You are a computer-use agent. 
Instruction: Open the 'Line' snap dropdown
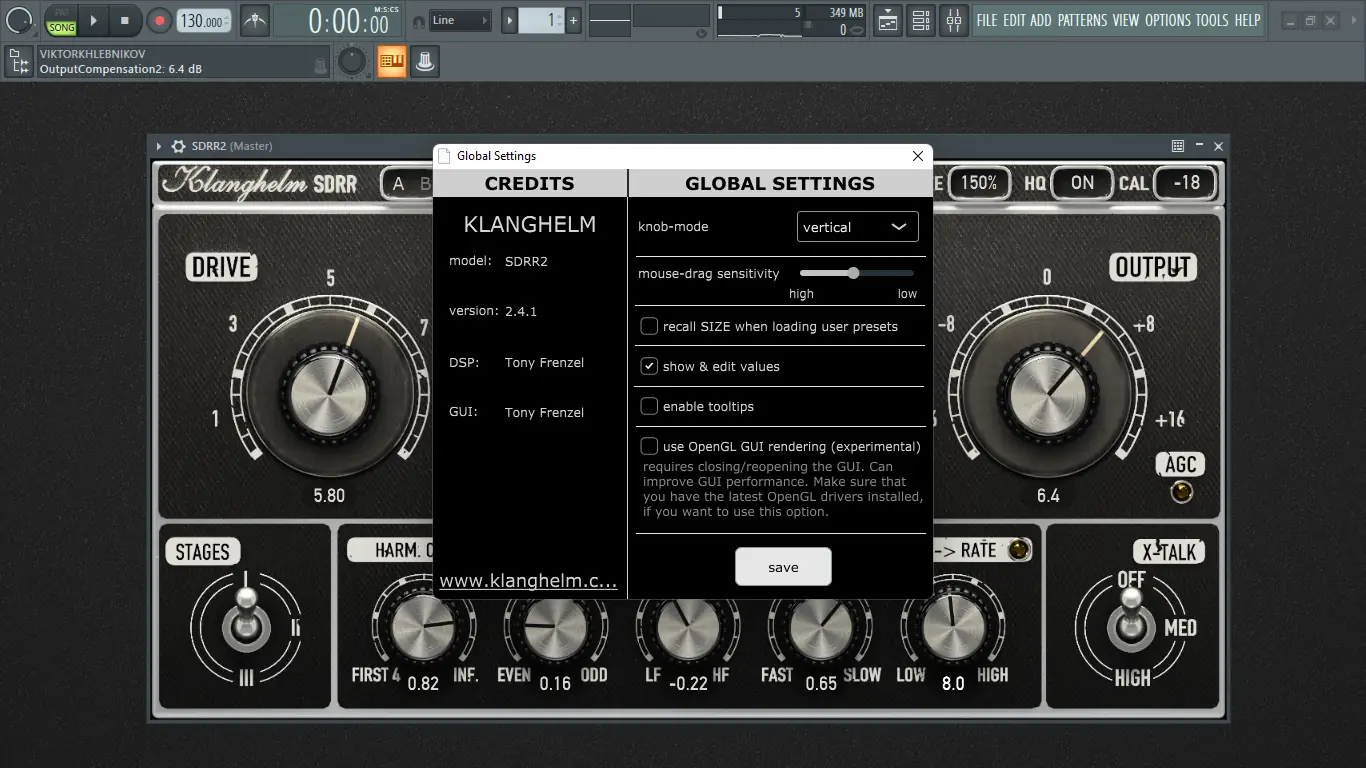461,19
